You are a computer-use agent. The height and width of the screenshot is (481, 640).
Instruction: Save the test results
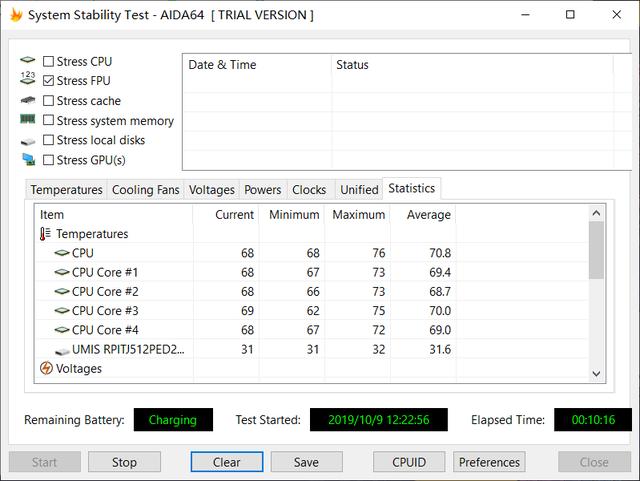tap(307, 462)
